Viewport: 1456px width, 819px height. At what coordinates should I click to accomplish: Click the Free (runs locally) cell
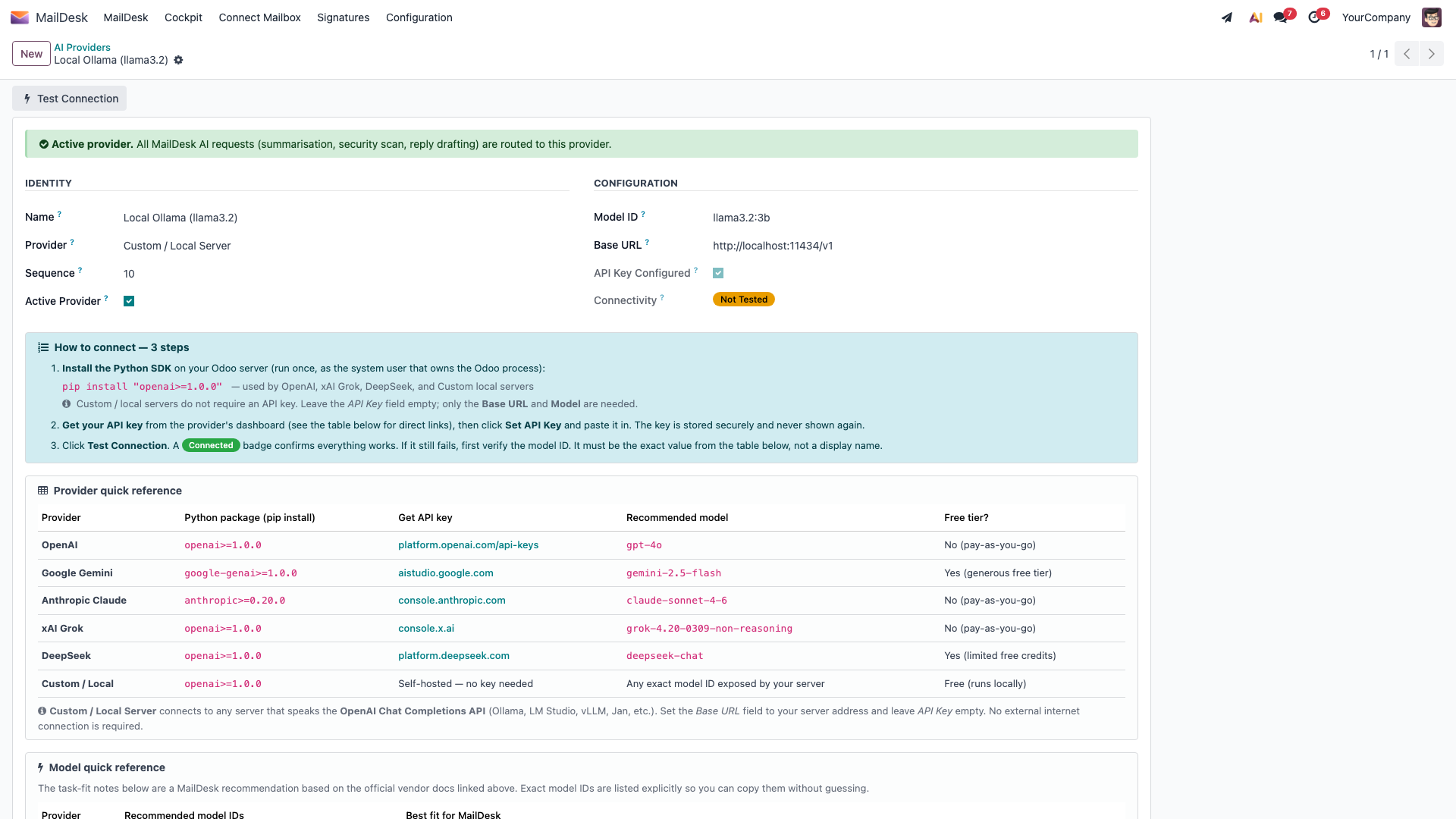coord(985,684)
